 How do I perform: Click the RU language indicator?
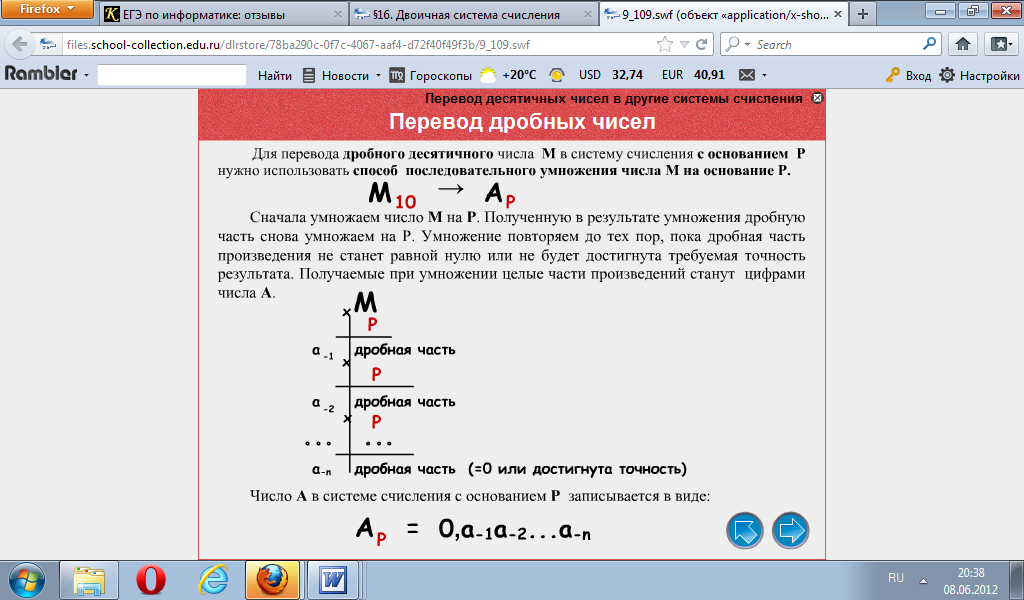coord(896,578)
